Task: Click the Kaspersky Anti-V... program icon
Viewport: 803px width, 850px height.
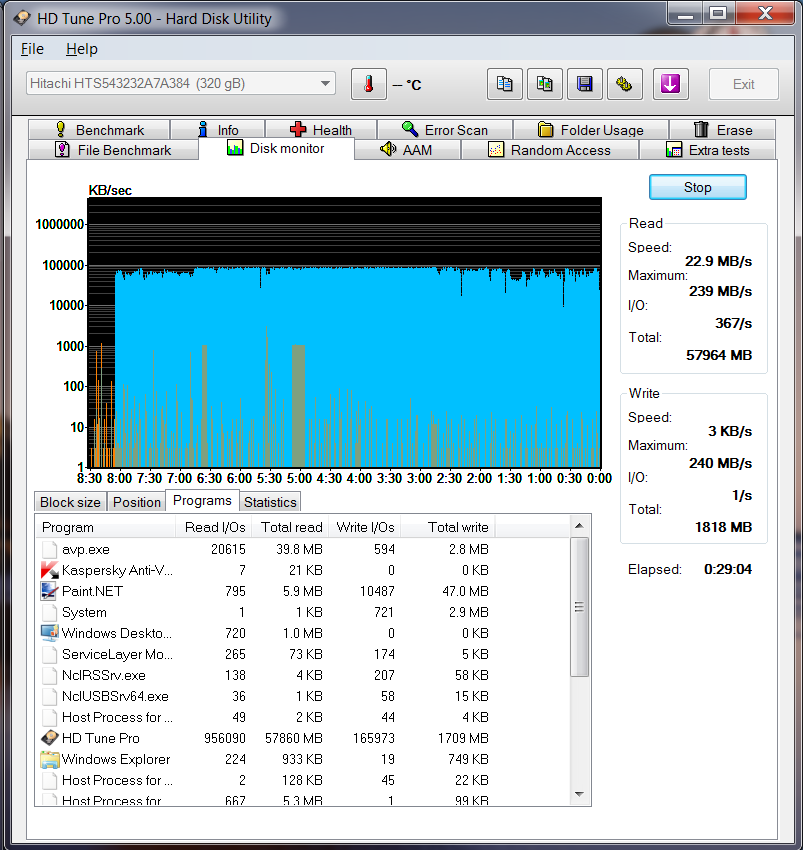Action: (x=49, y=570)
